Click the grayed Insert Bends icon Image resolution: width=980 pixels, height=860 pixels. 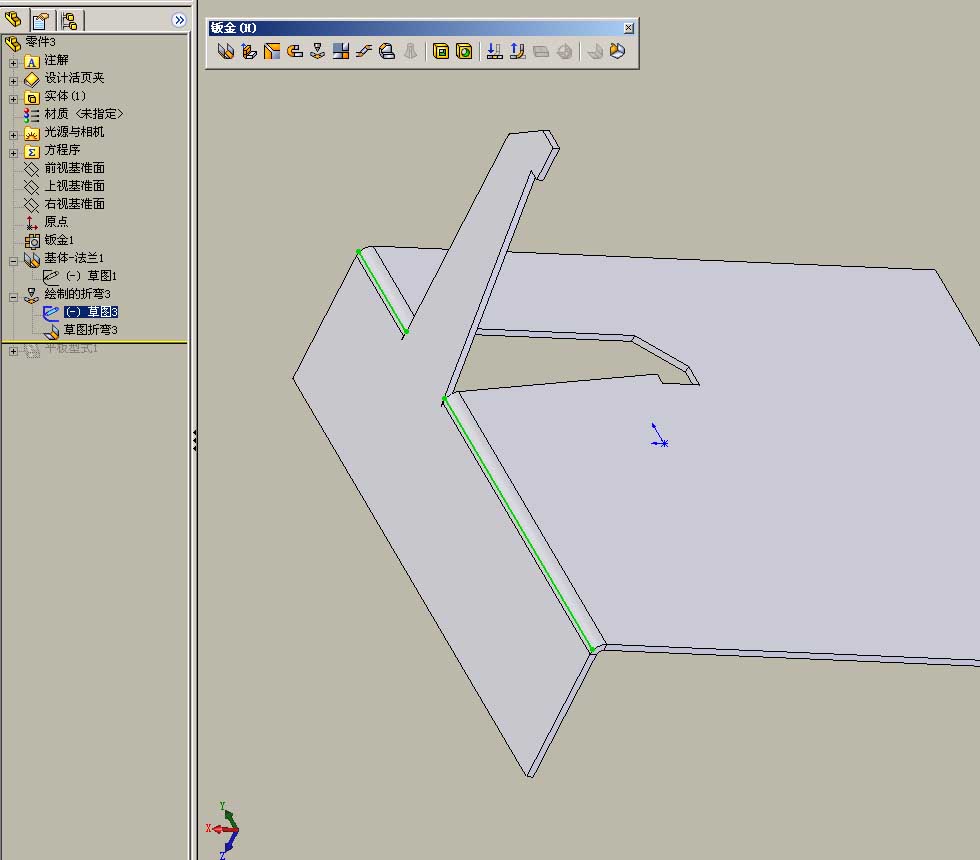point(594,51)
